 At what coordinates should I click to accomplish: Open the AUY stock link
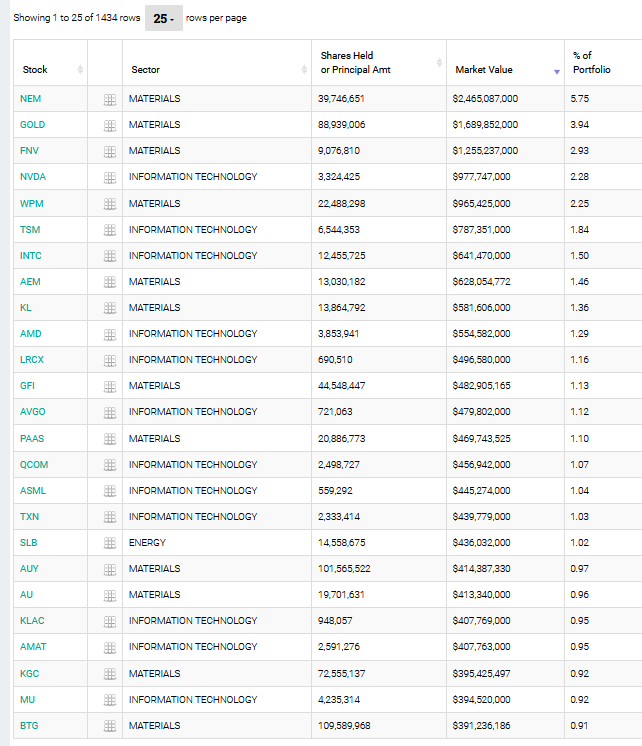(29, 569)
